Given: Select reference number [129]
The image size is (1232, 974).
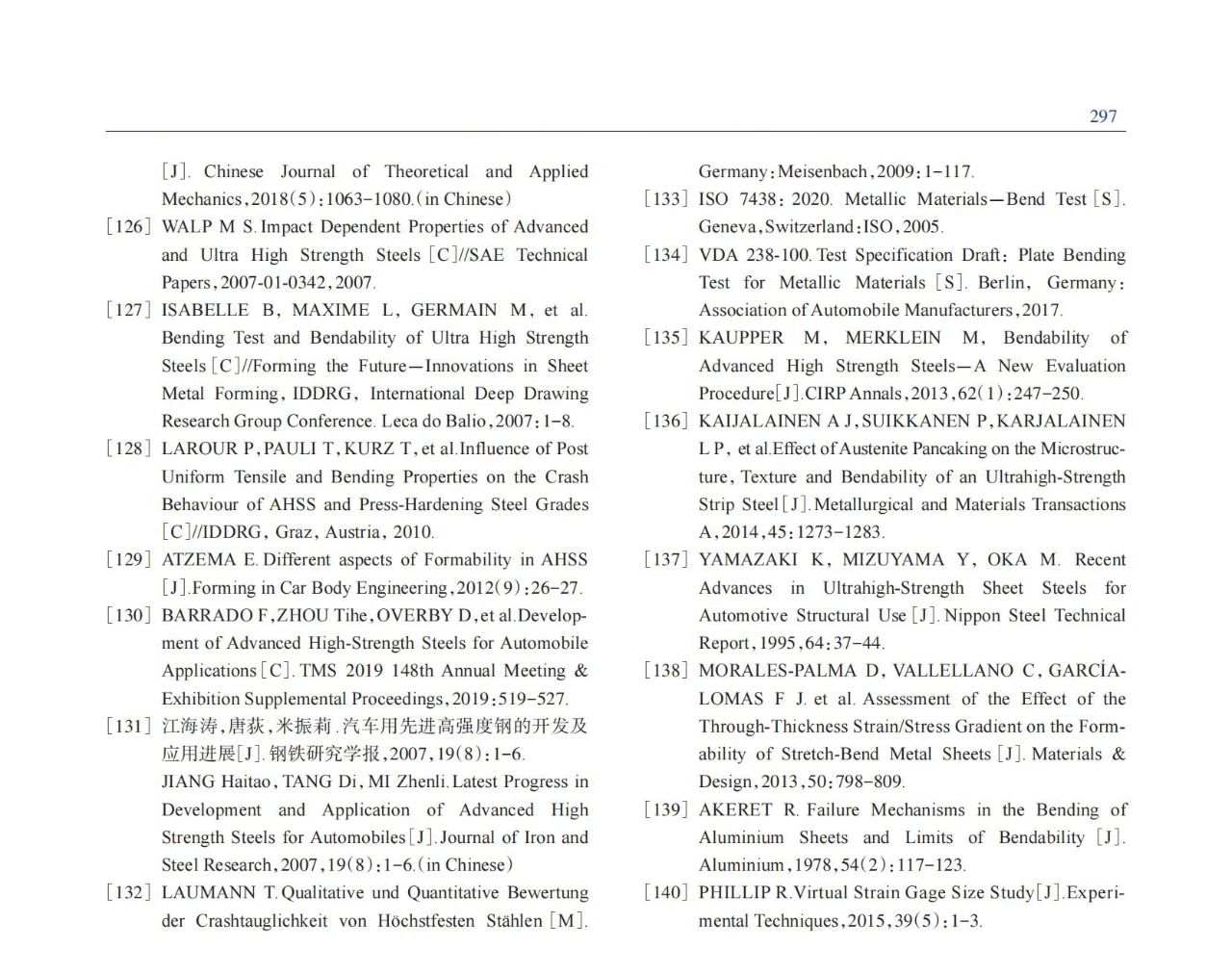Looking at the screenshot, I should pos(129,560).
